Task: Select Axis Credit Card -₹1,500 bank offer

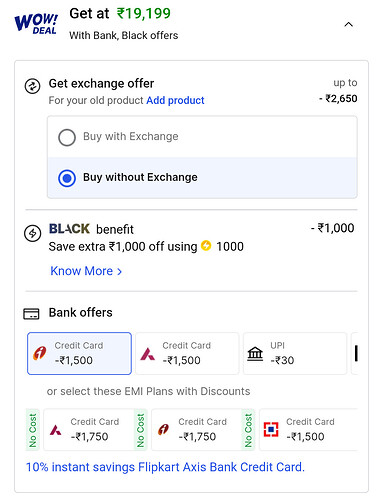Action: click(187, 353)
